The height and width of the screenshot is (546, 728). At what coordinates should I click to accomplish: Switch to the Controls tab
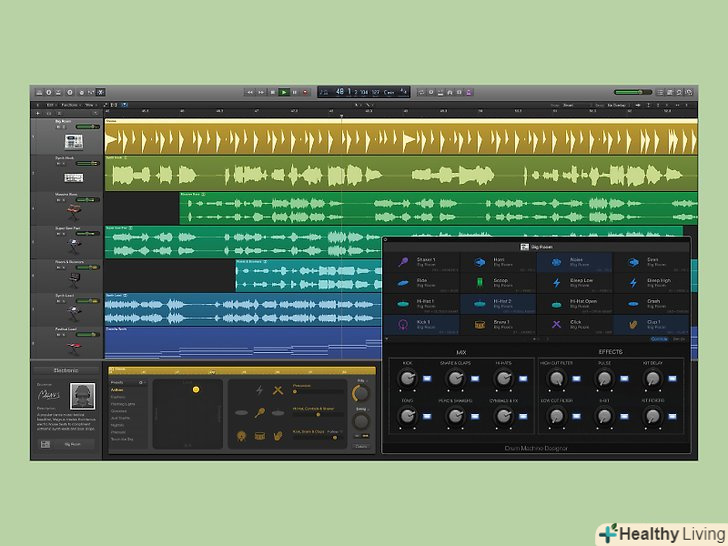coord(659,339)
